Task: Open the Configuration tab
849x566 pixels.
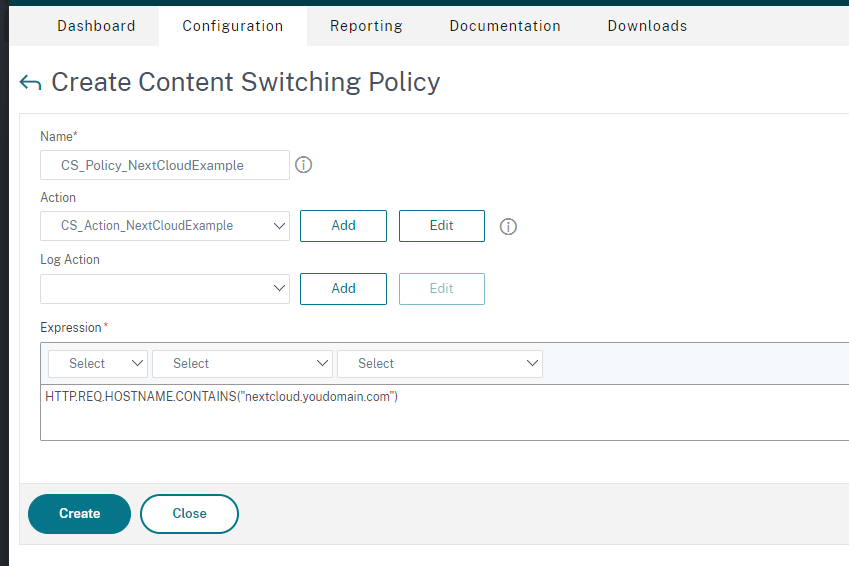Action: point(233,26)
